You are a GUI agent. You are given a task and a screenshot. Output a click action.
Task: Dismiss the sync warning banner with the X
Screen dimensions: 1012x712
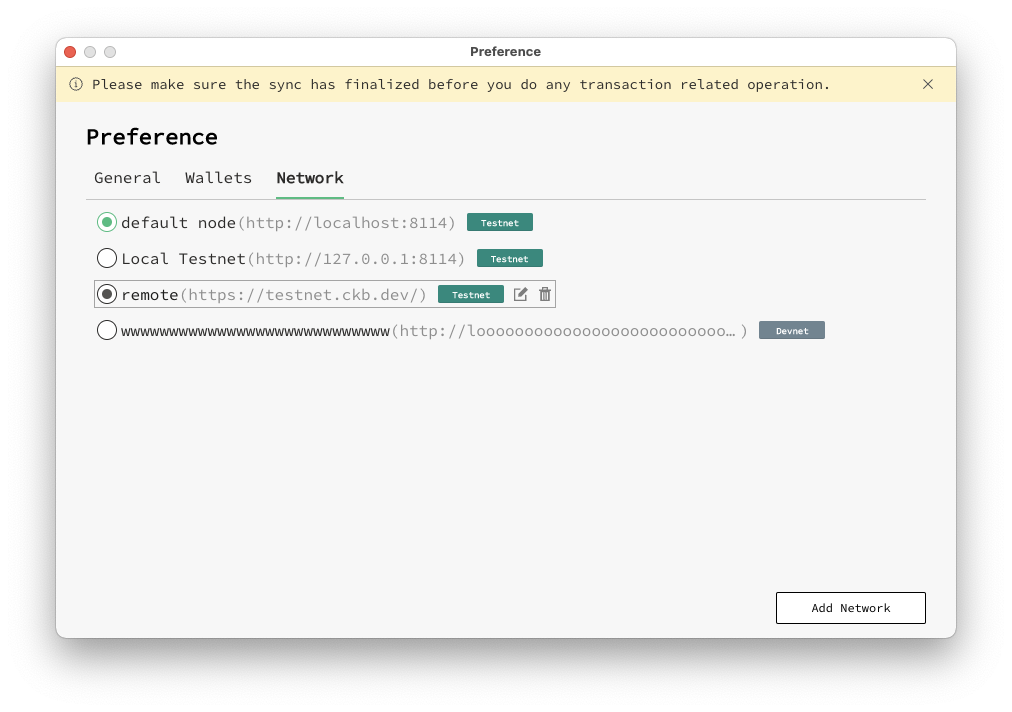click(x=928, y=84)
